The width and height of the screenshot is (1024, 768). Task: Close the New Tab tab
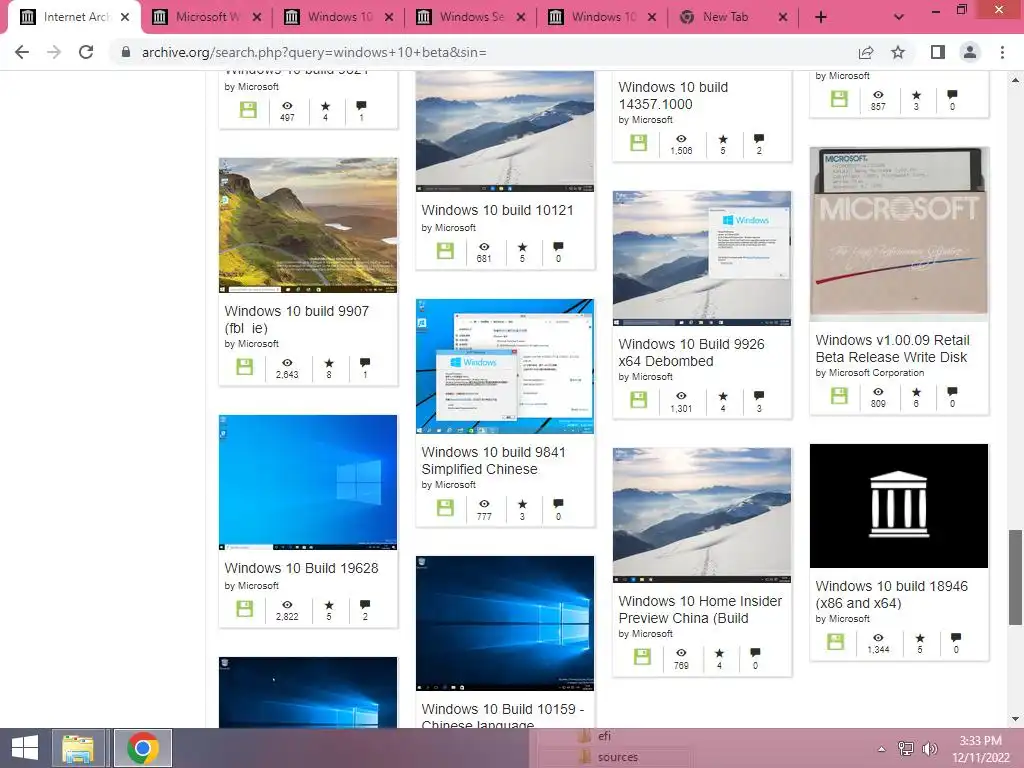783,17
